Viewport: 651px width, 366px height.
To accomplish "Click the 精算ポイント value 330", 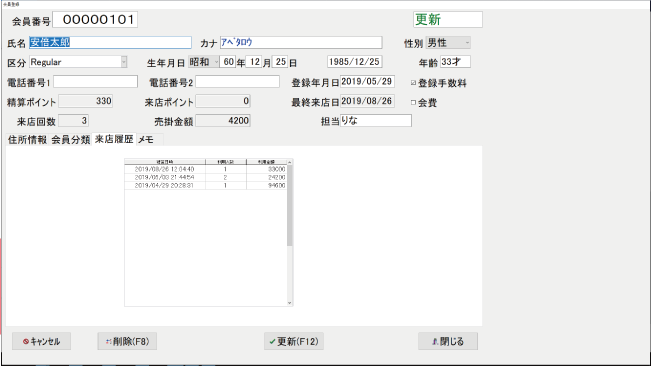I will pyautogui.click(x=86, y=101).
